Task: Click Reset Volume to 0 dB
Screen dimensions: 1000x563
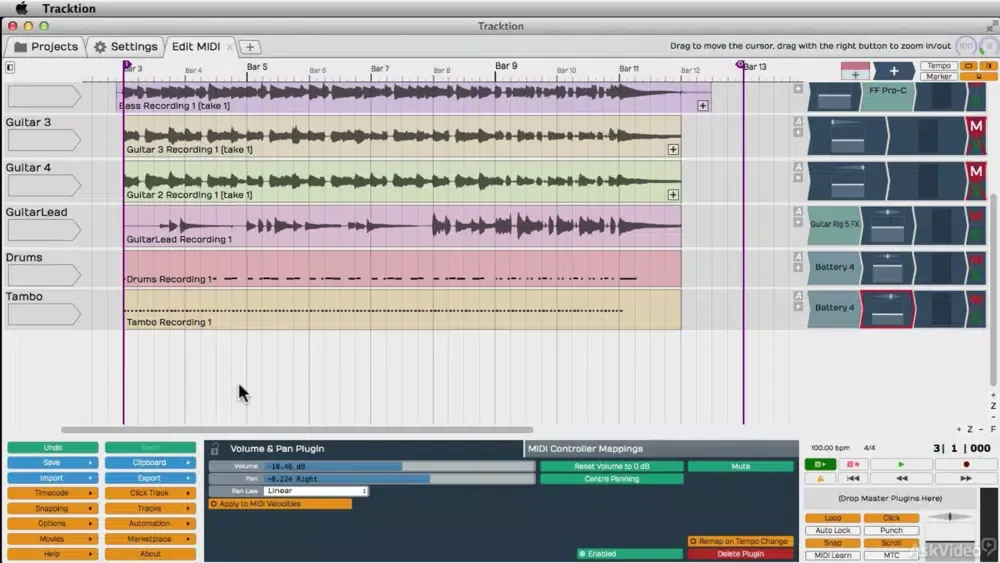Action: [612, 467]
